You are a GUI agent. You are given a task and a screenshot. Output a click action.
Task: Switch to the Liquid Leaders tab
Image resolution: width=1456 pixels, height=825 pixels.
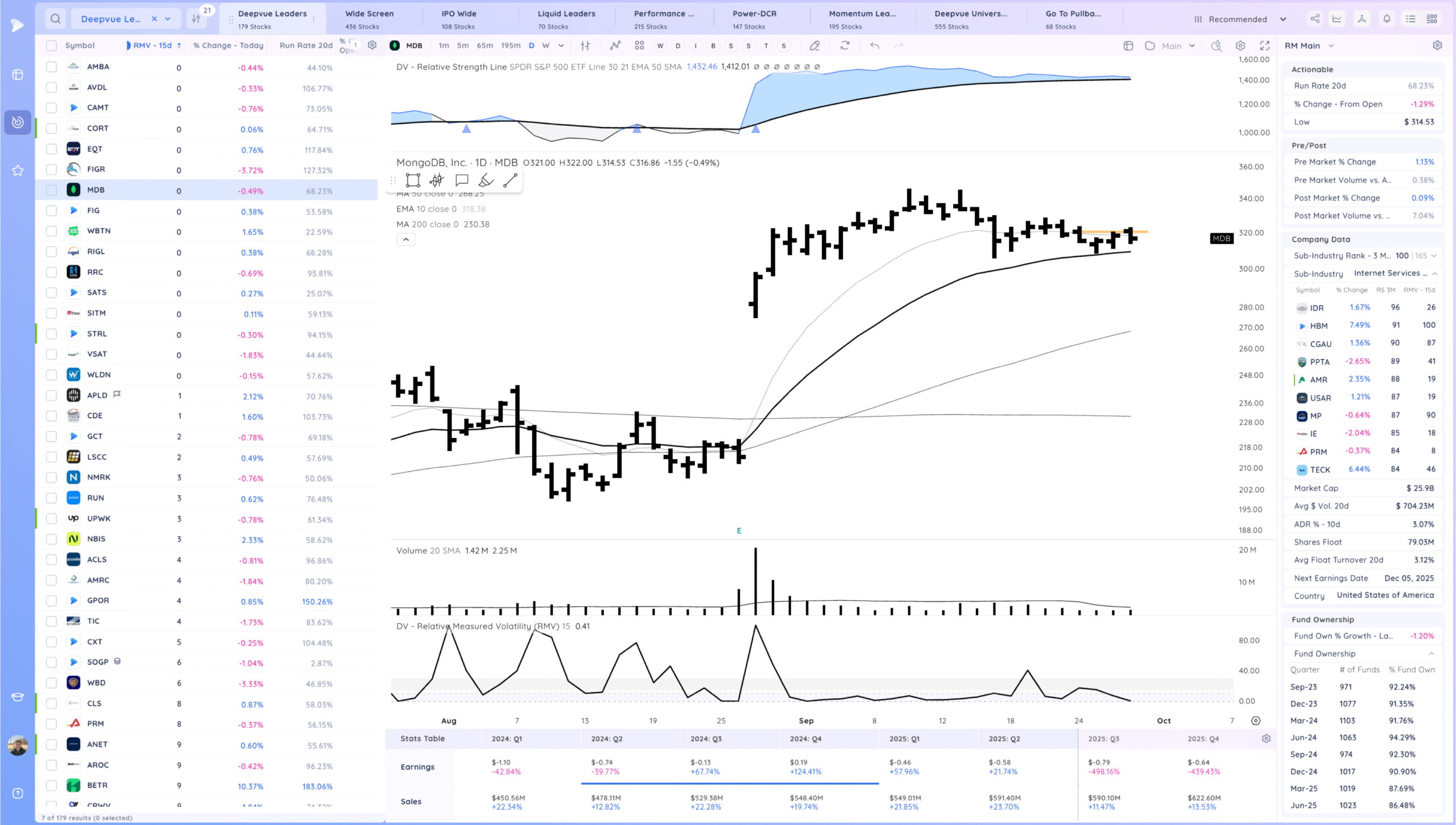[566, 19]
